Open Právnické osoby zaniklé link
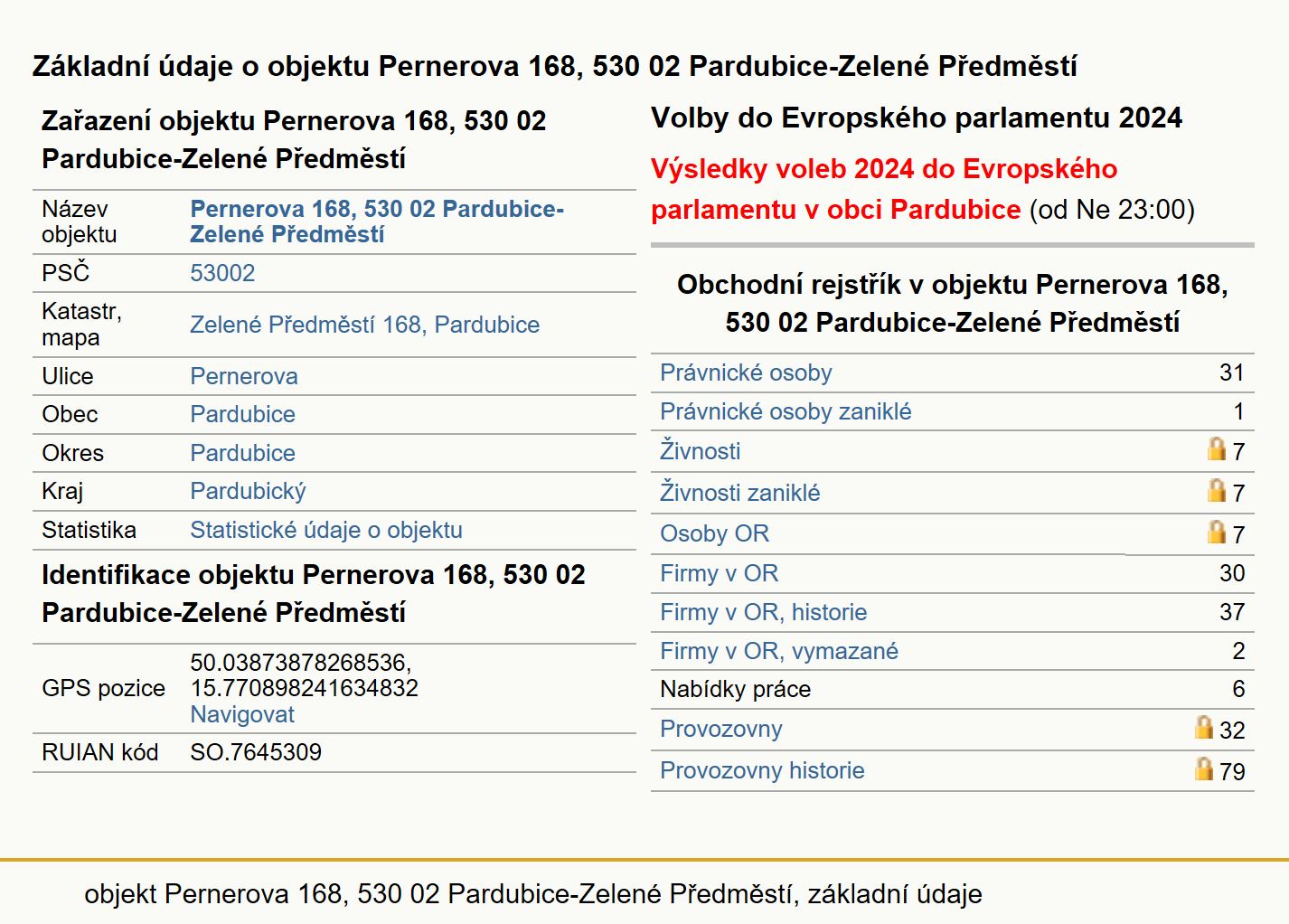Image resolution: width=1289 pixels, height=924 pixels. point(786,411)
